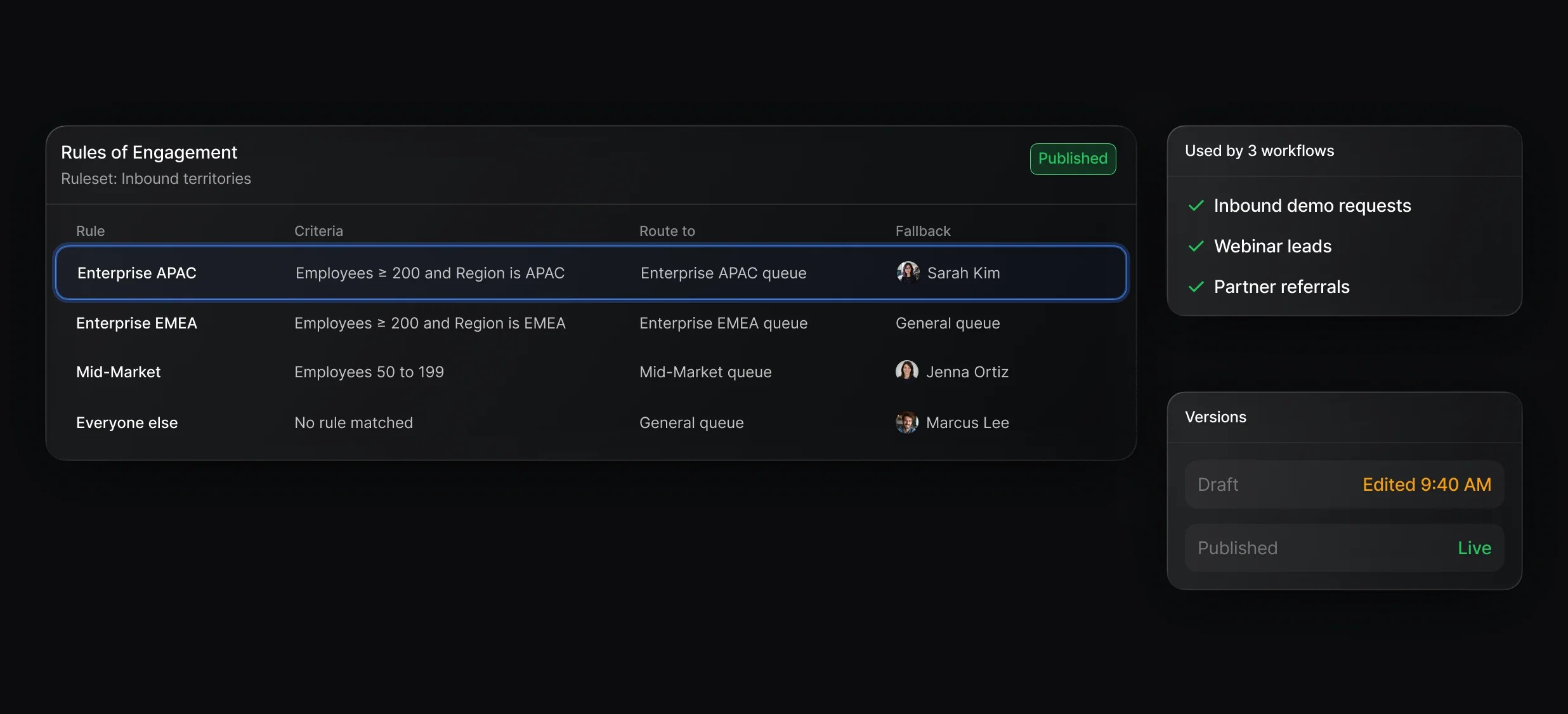Select the Mid-Market rule name
This screenshot has height=714, width=1568.
coord(118,372)
